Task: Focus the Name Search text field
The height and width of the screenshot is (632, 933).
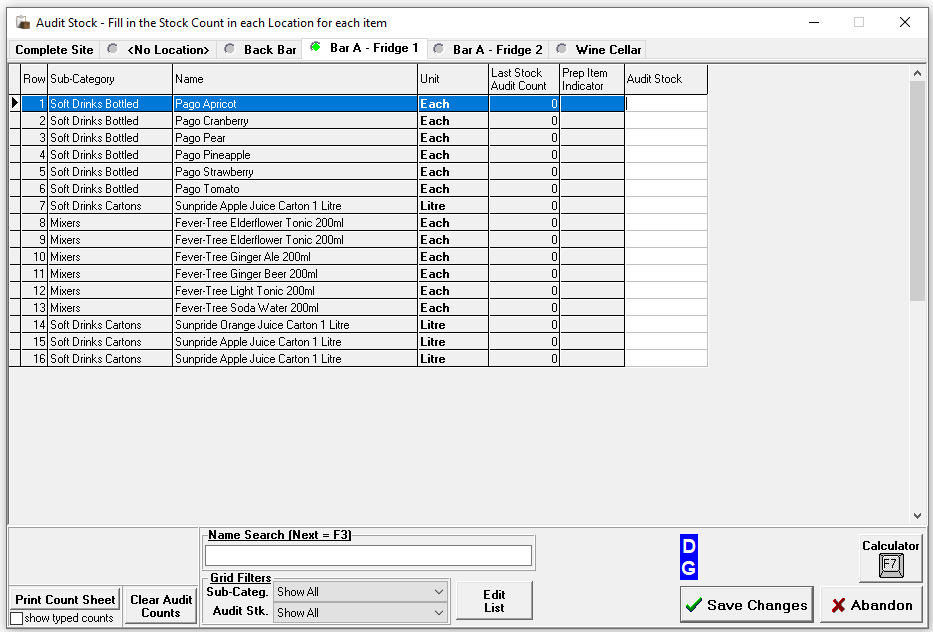Action: [368, 555]
